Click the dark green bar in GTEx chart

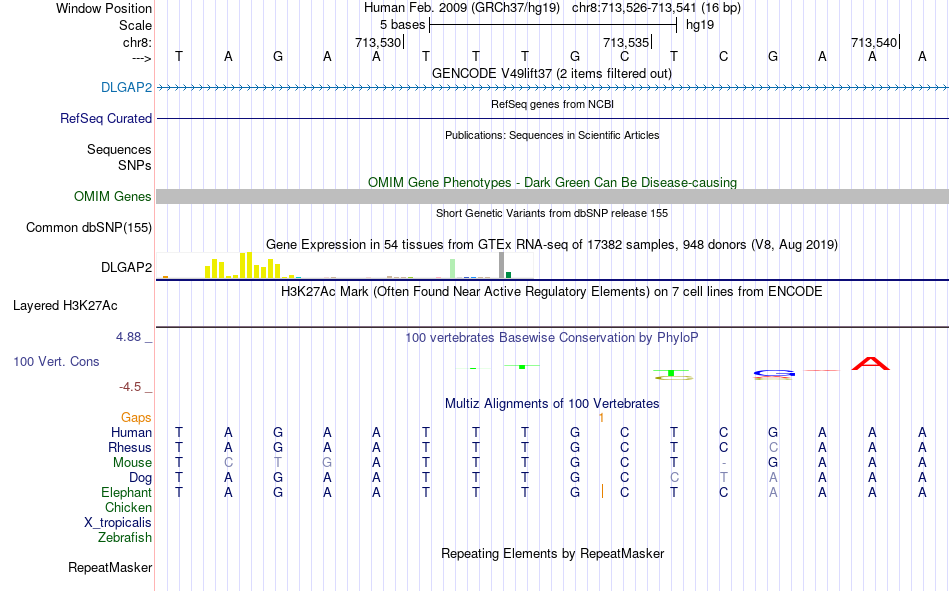coord(509,275)
